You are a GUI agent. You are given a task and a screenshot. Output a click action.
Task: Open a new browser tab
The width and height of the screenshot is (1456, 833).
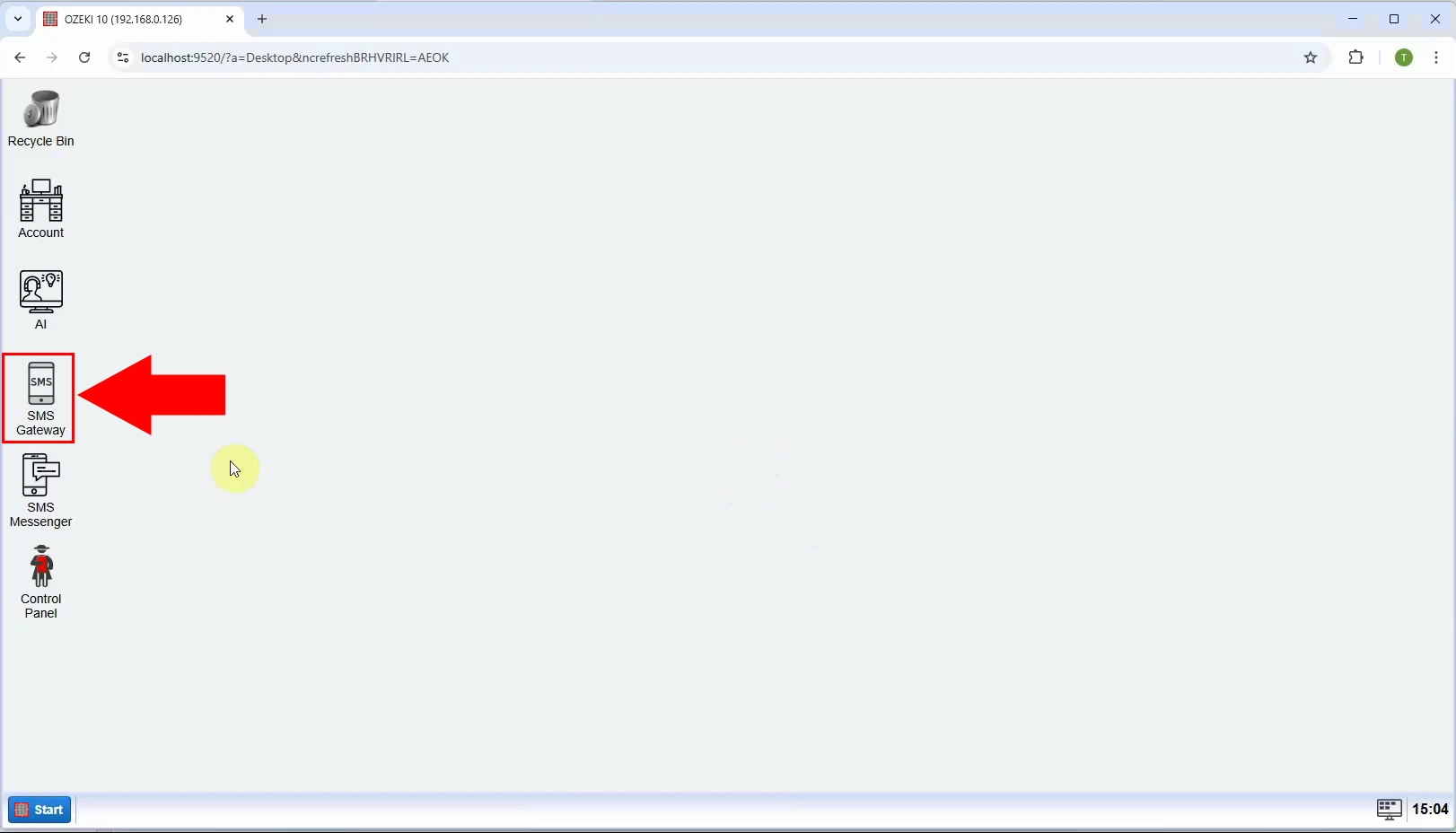click(x=262, y=19)
